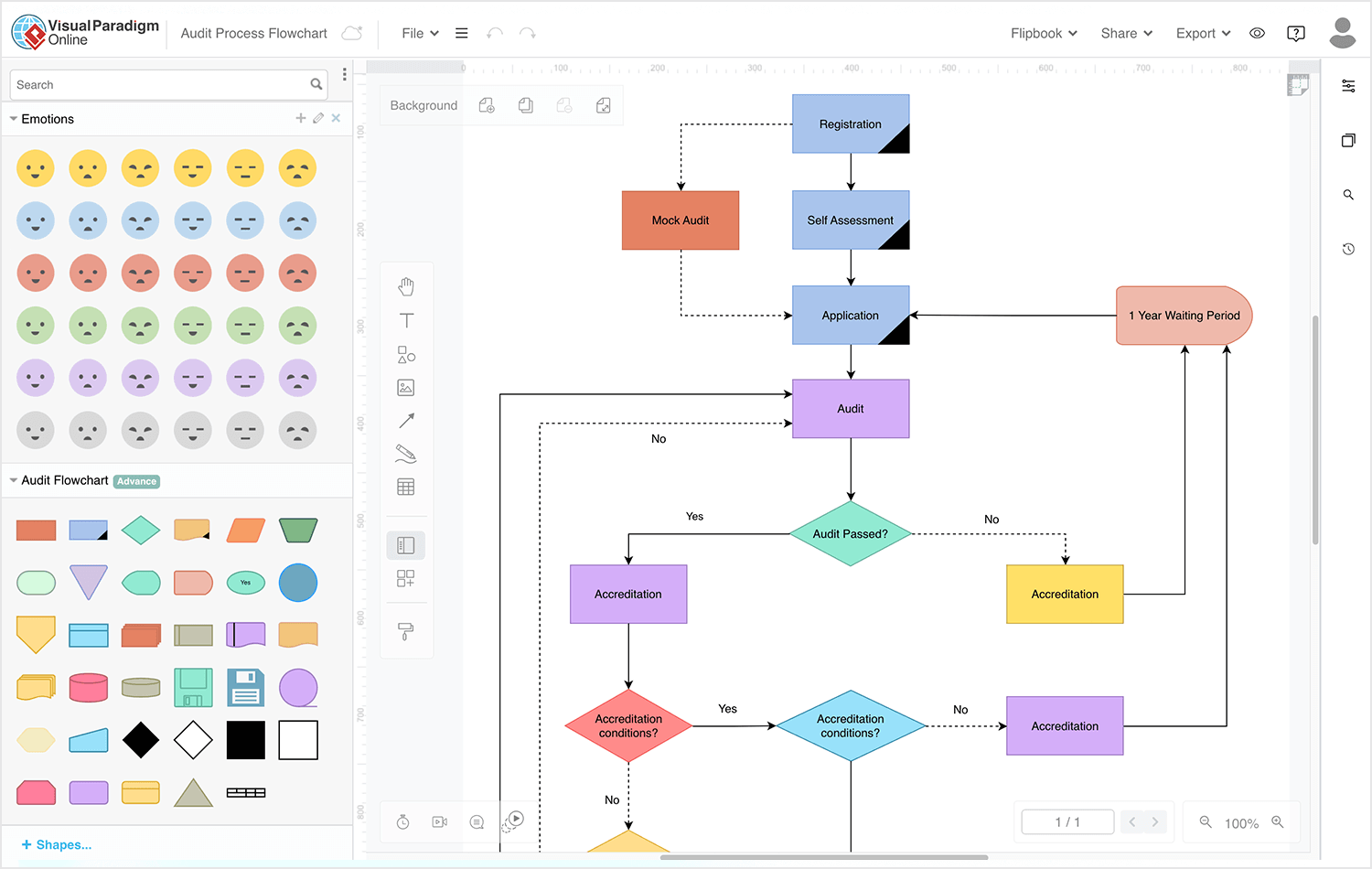Click the magnifier in the Search box
Screen dimensions: 1372x869
point(316,84)
